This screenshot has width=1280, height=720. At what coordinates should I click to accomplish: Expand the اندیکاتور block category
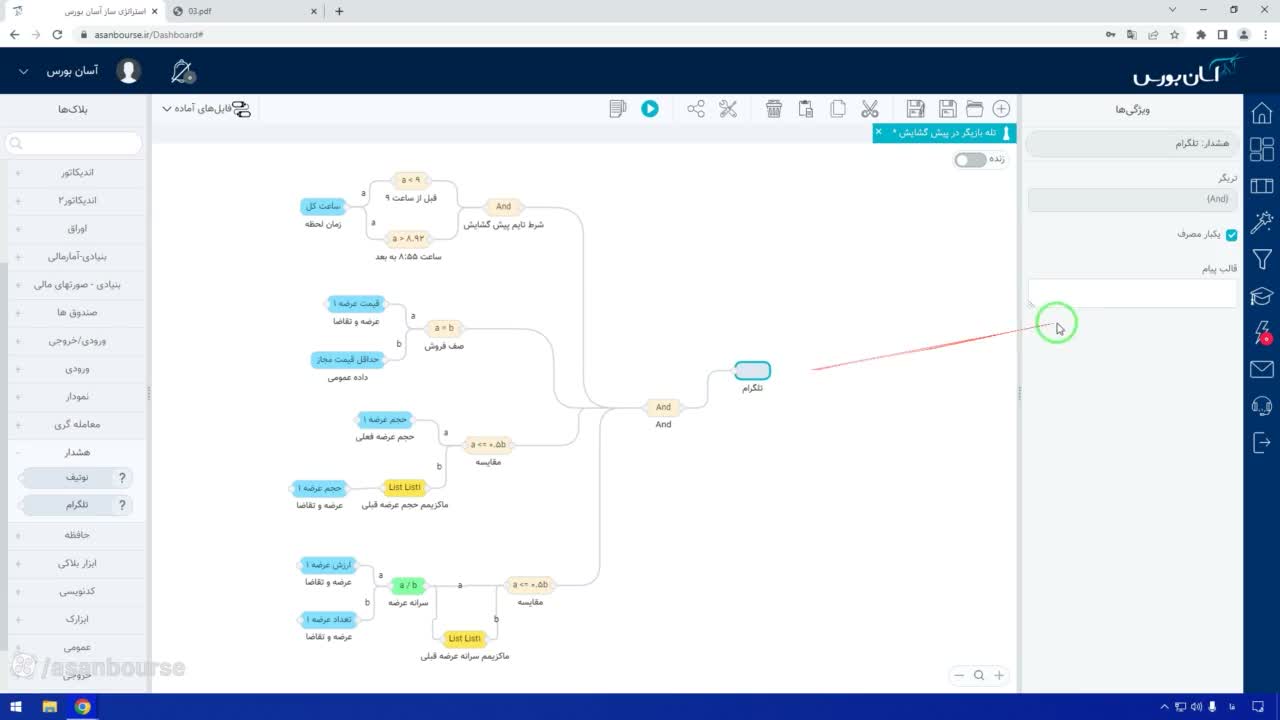77,172
